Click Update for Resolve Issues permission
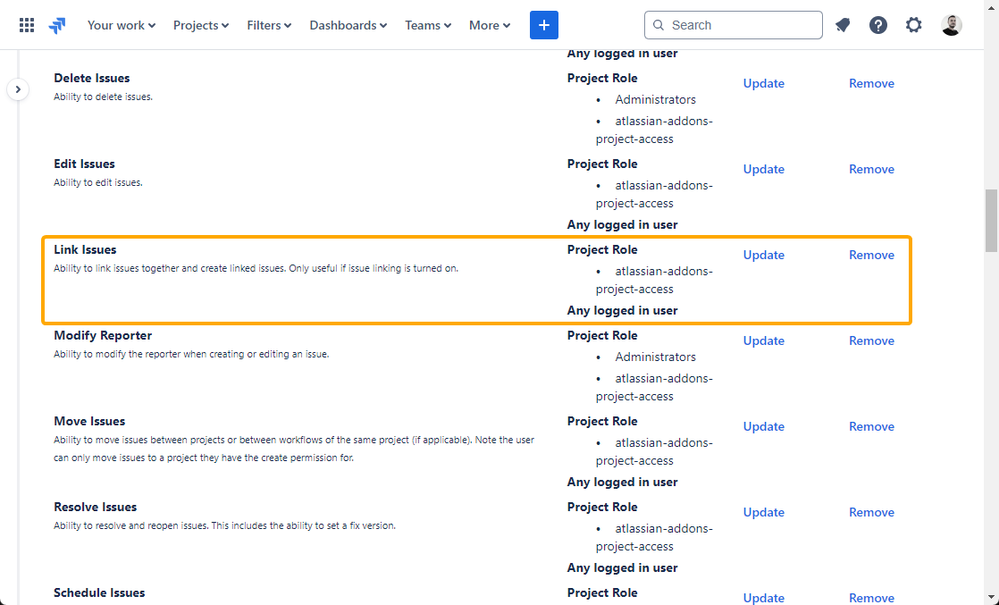 pos(763,513)
